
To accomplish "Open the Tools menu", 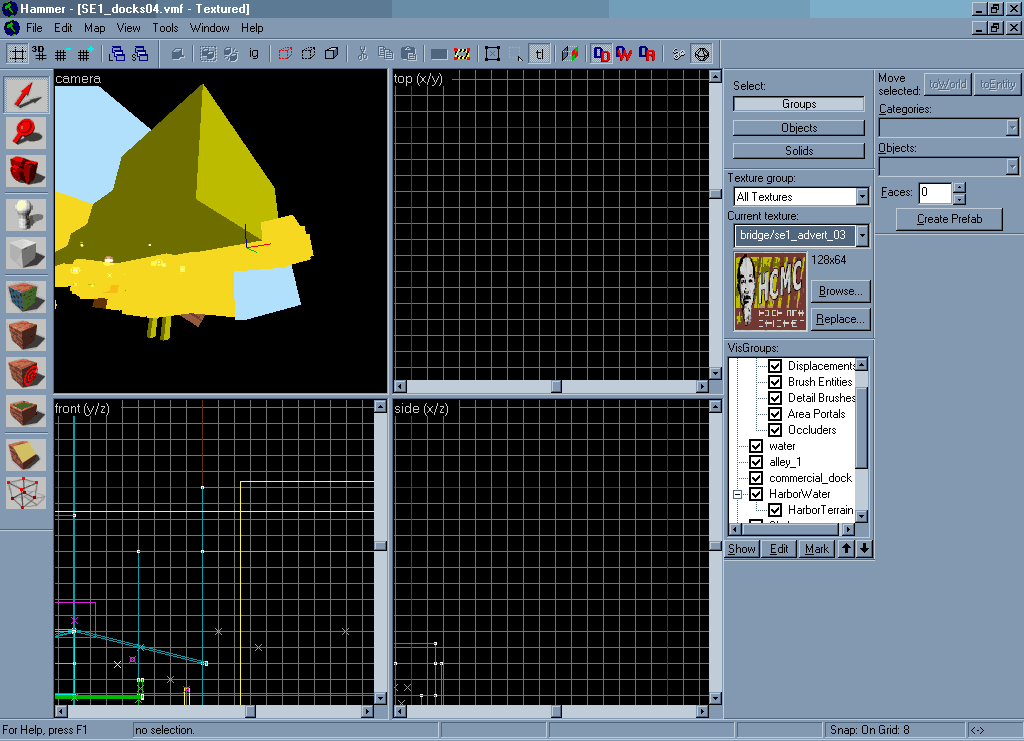I will [165, 28].
